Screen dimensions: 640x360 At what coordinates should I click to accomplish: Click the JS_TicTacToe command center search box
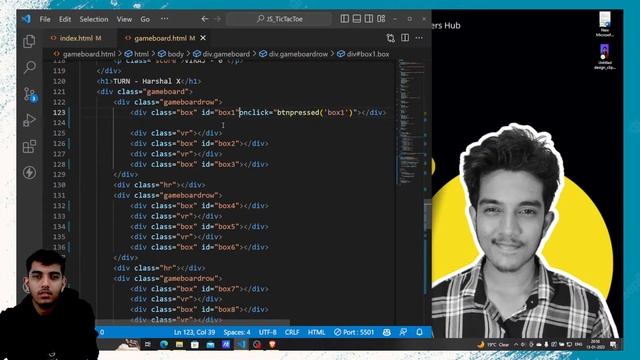(280, 19)
